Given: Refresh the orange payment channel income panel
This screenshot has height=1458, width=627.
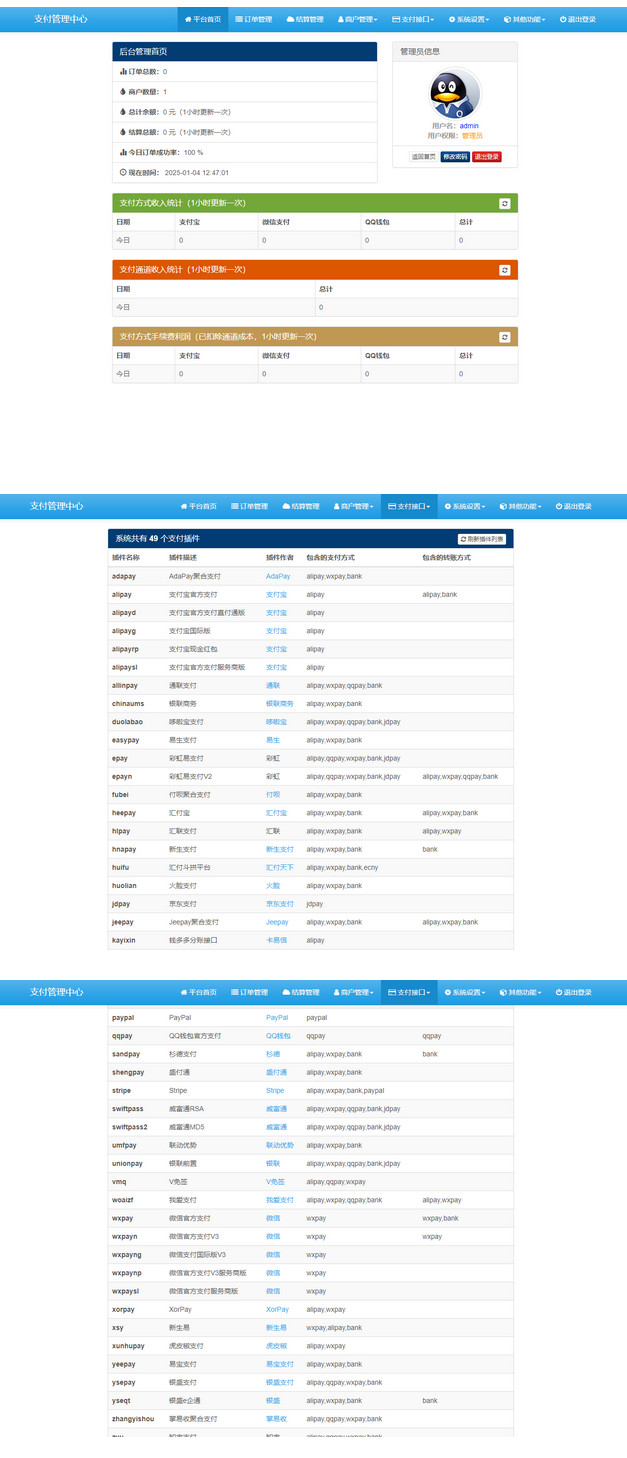Looking at the screenshot, I should tap(505, 270).
